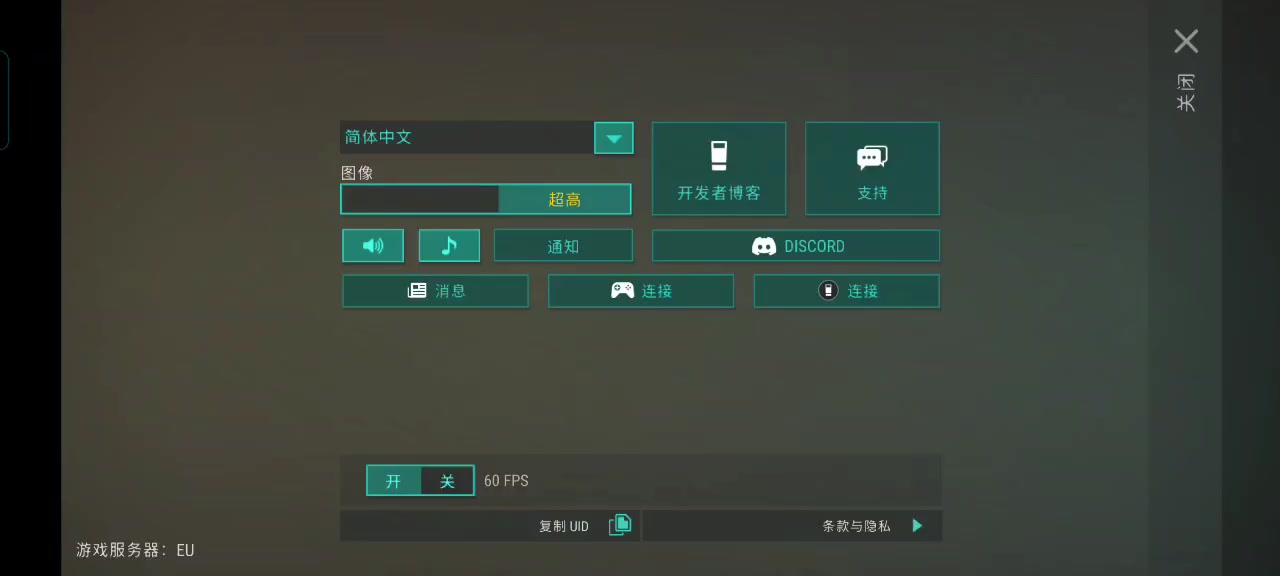Switch 60 FPS toggle to 开

[393, 481]
